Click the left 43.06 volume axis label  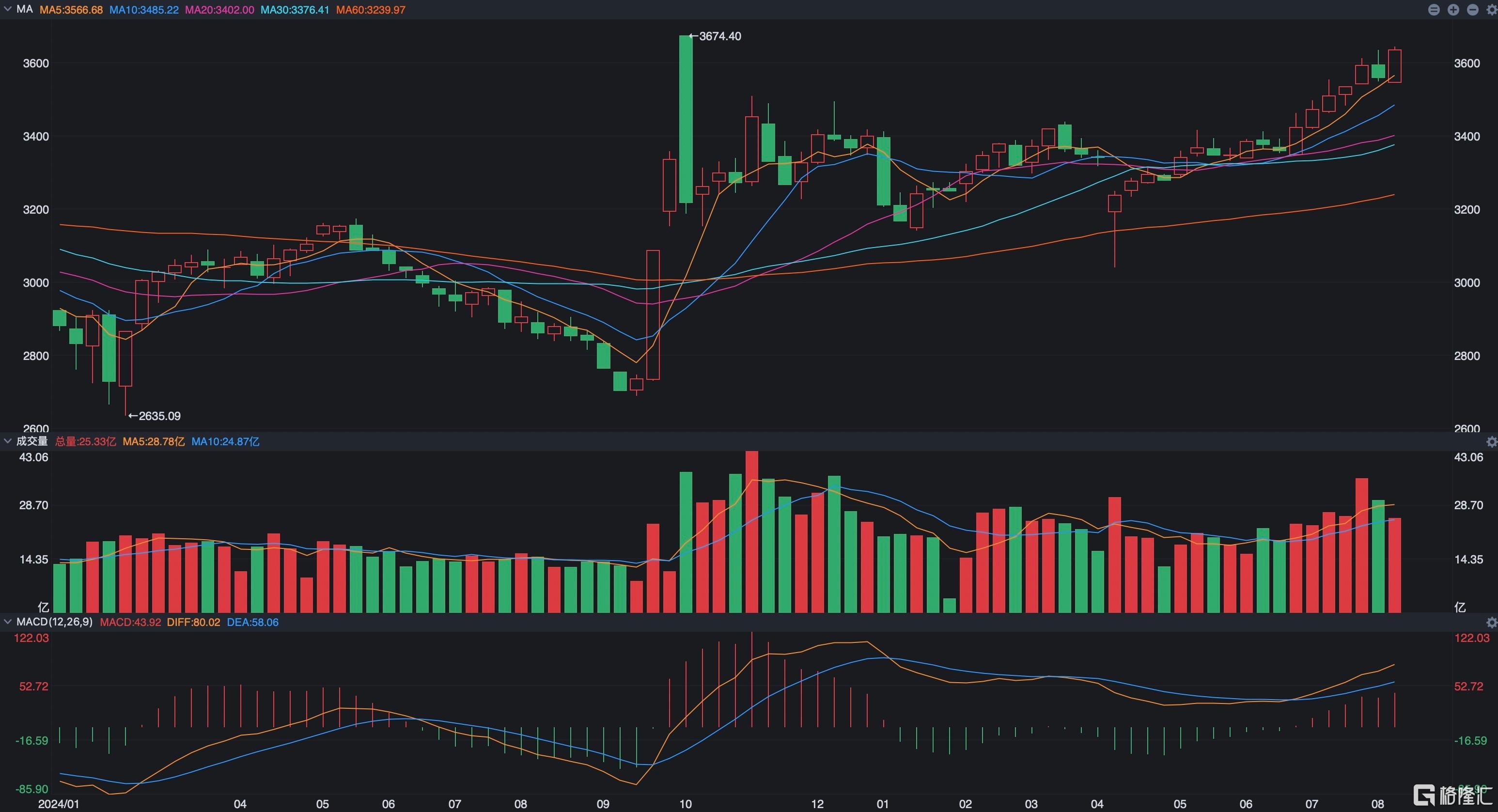(x=34, y=457)
